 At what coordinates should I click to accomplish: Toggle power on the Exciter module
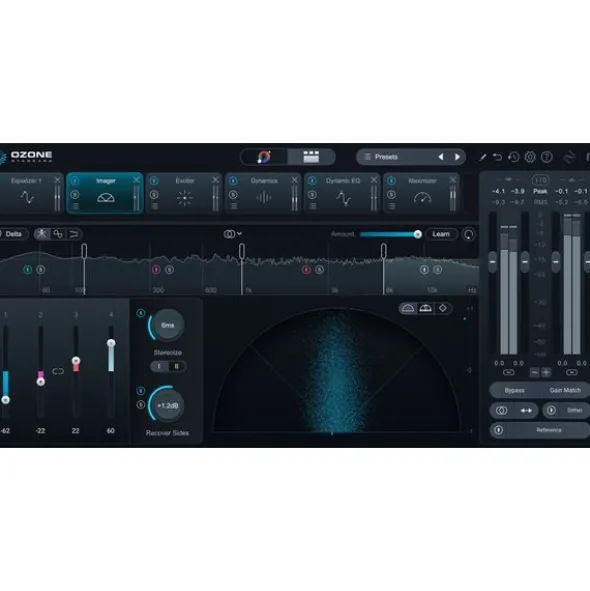pyautogui.click(x=154, y=181)
